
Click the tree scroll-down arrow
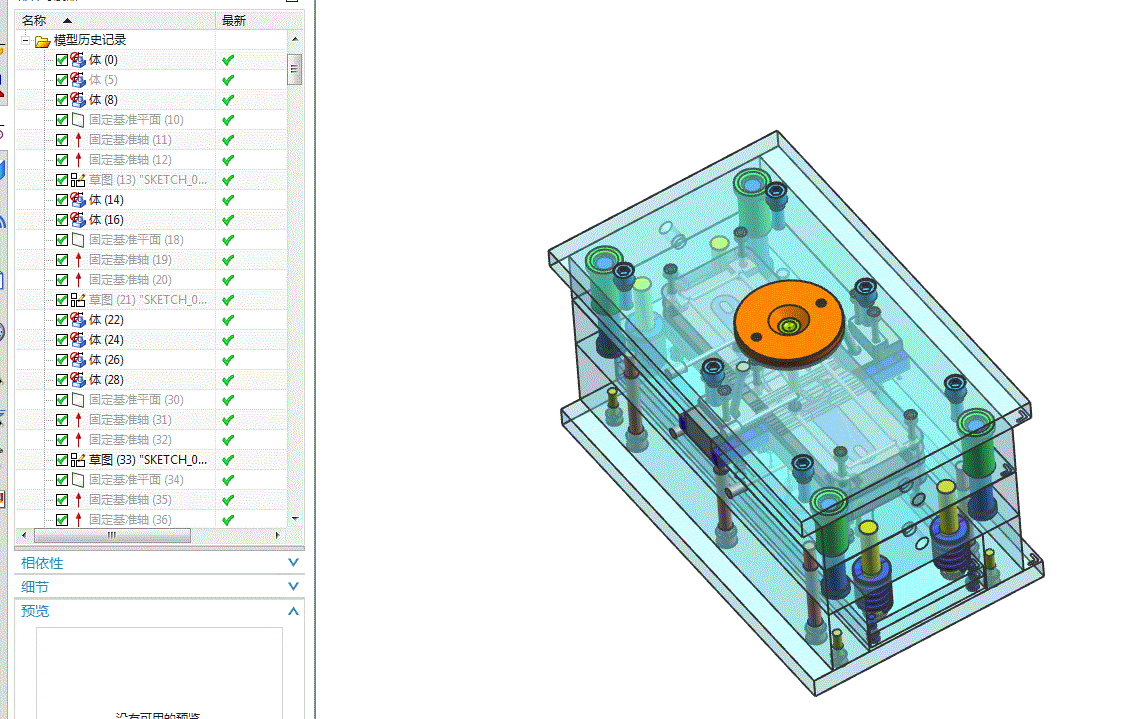pos(295,519)
